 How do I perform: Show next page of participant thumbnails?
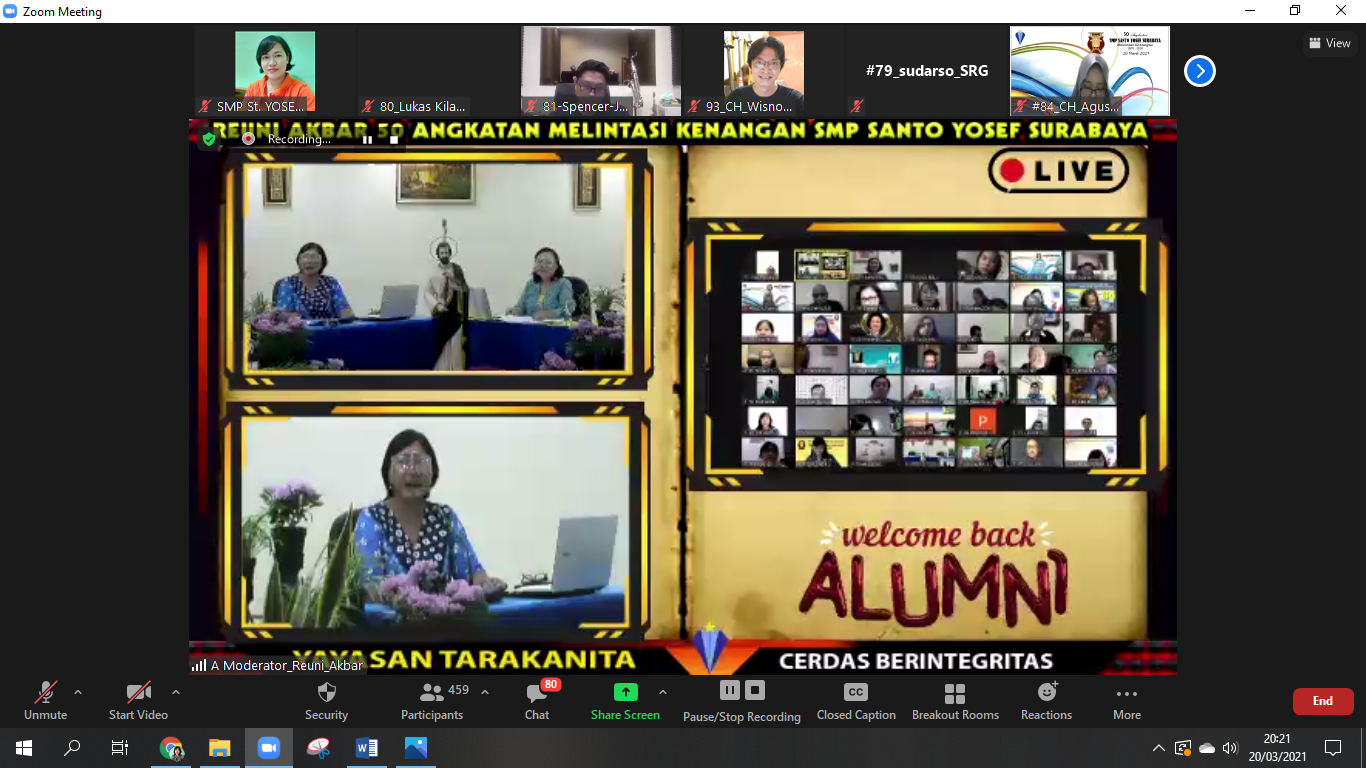(1200, 71)
